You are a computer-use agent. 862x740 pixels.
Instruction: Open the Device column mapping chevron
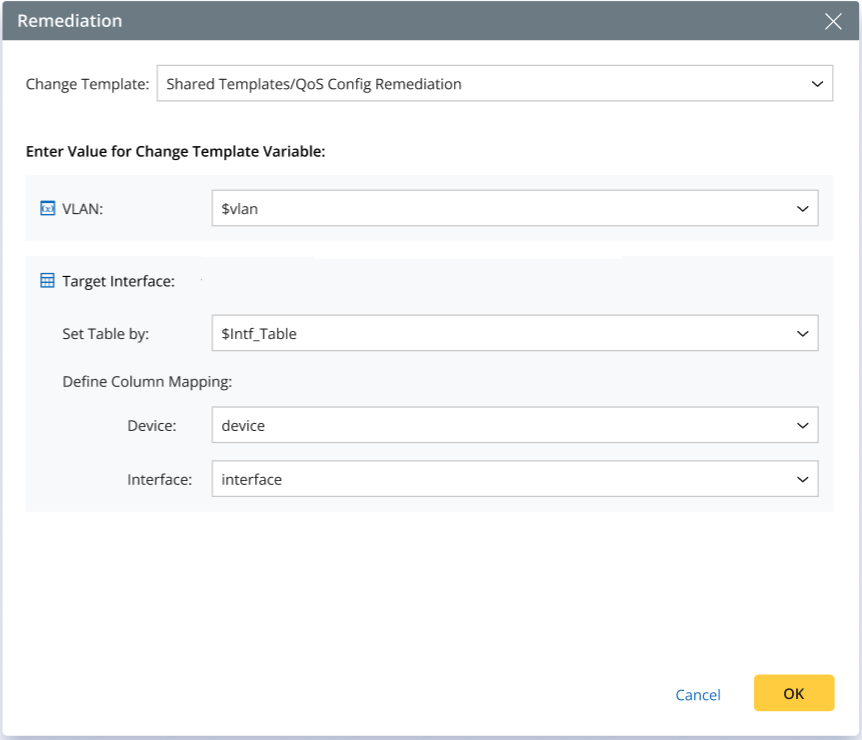[802, 425]
